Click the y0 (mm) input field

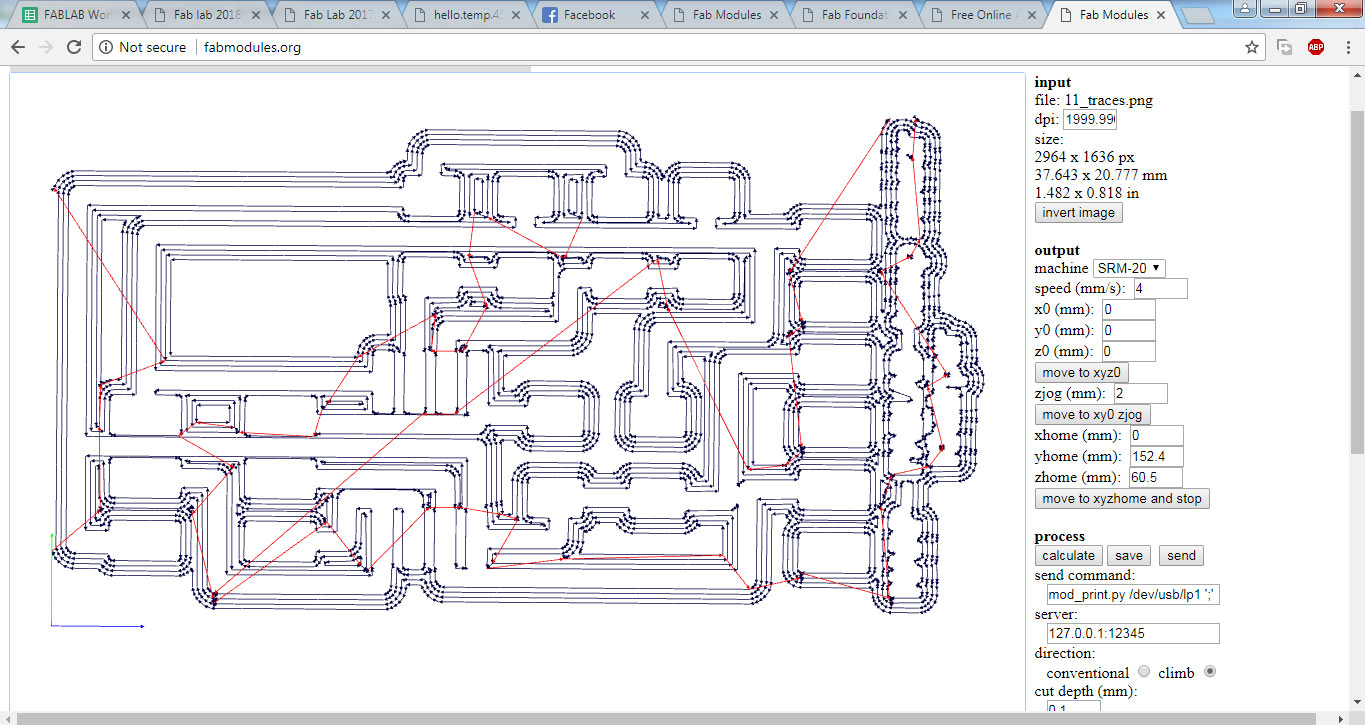click(x=1128, y=330)
